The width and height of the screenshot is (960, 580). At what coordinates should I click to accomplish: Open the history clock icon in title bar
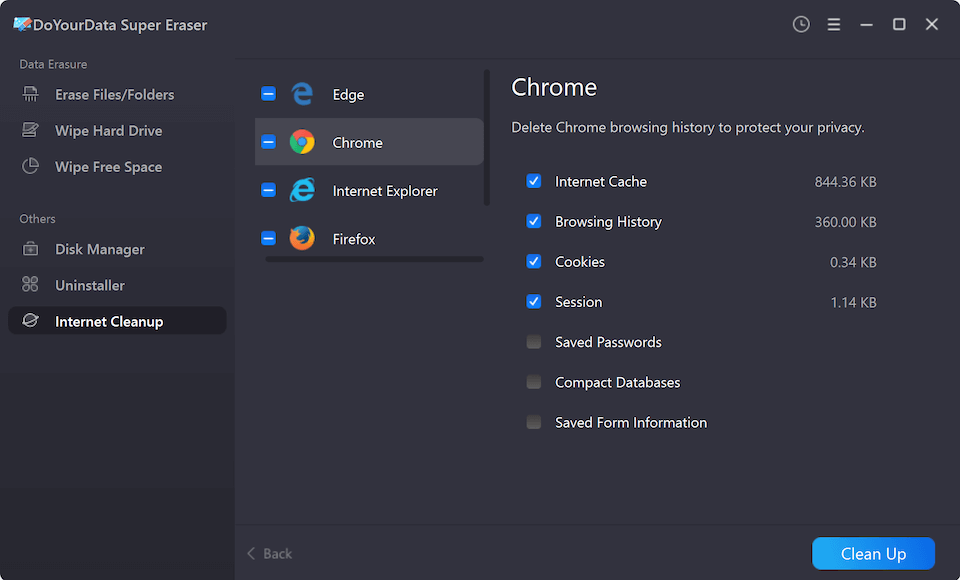point(801,25)
